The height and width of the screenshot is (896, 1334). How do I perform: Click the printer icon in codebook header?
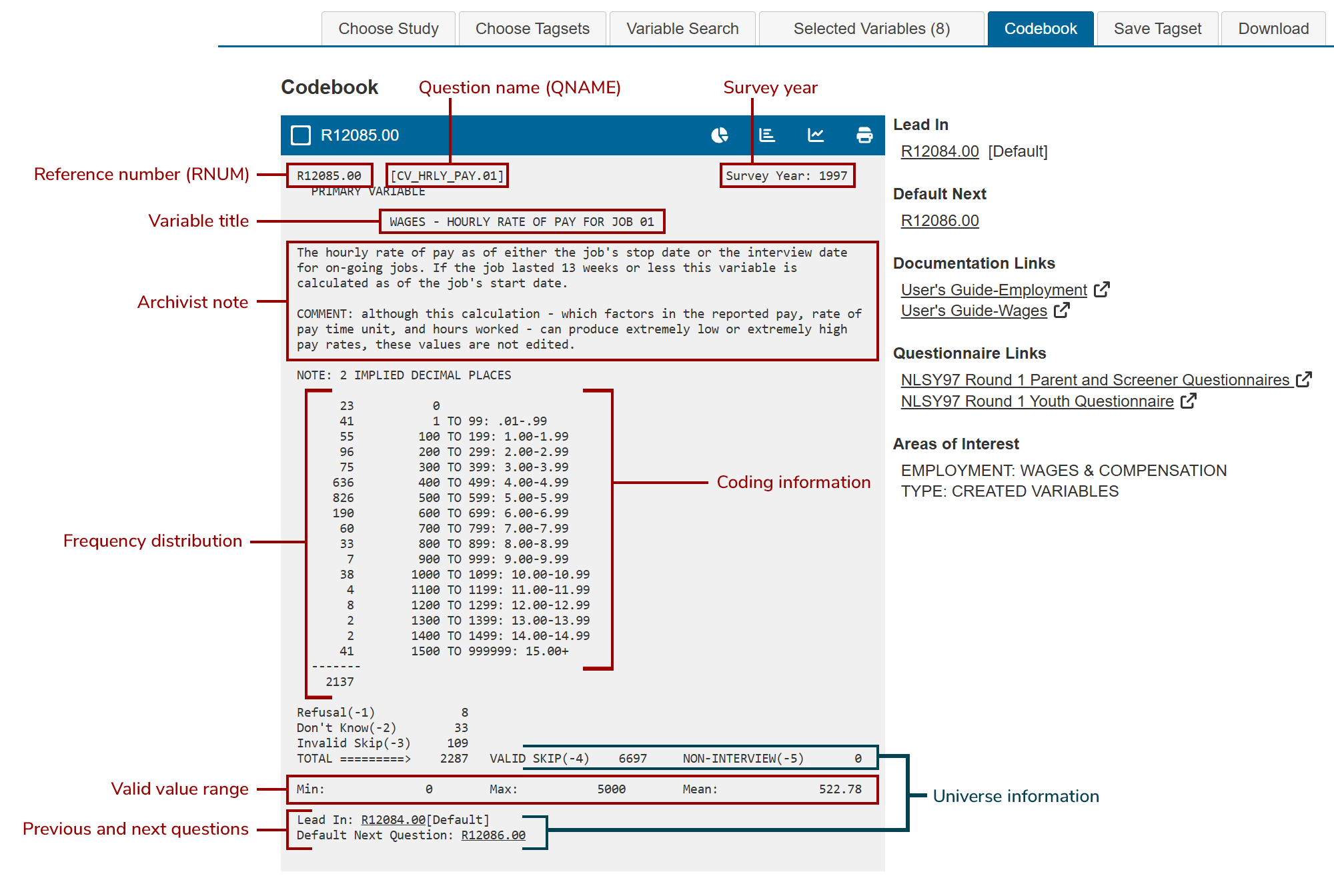coord(864,135)
